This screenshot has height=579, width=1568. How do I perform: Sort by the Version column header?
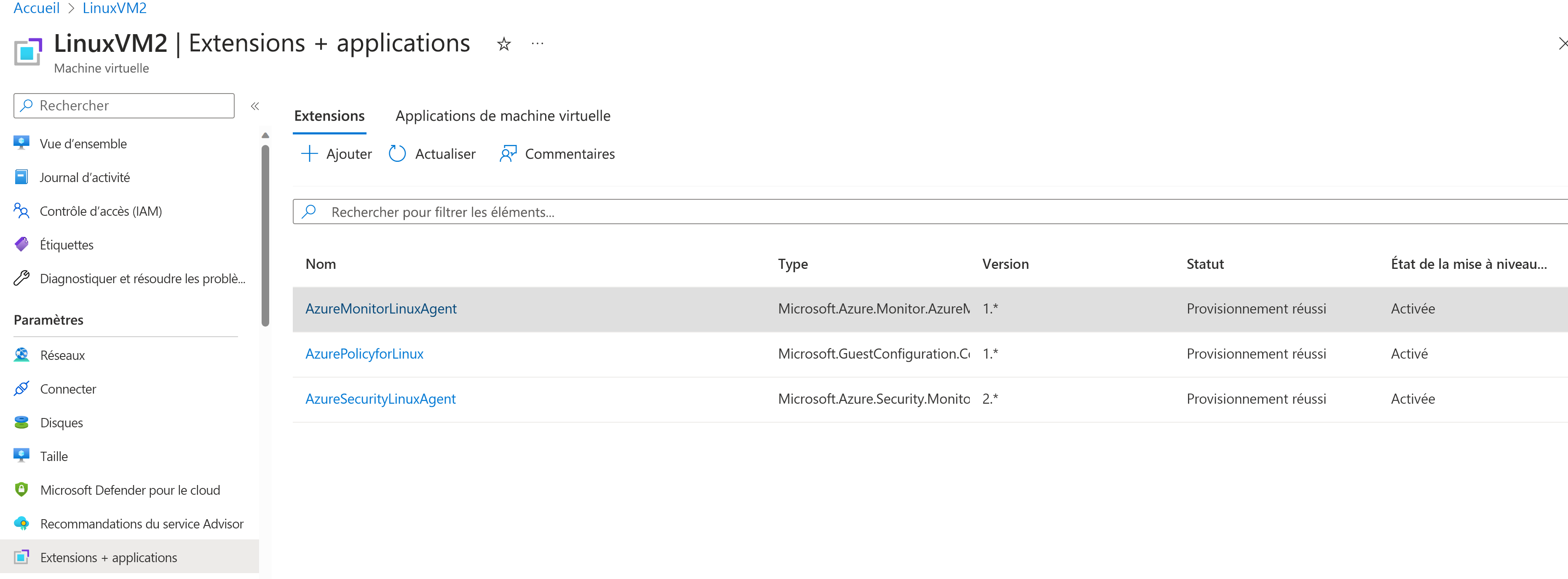[x=1006, y=264]
